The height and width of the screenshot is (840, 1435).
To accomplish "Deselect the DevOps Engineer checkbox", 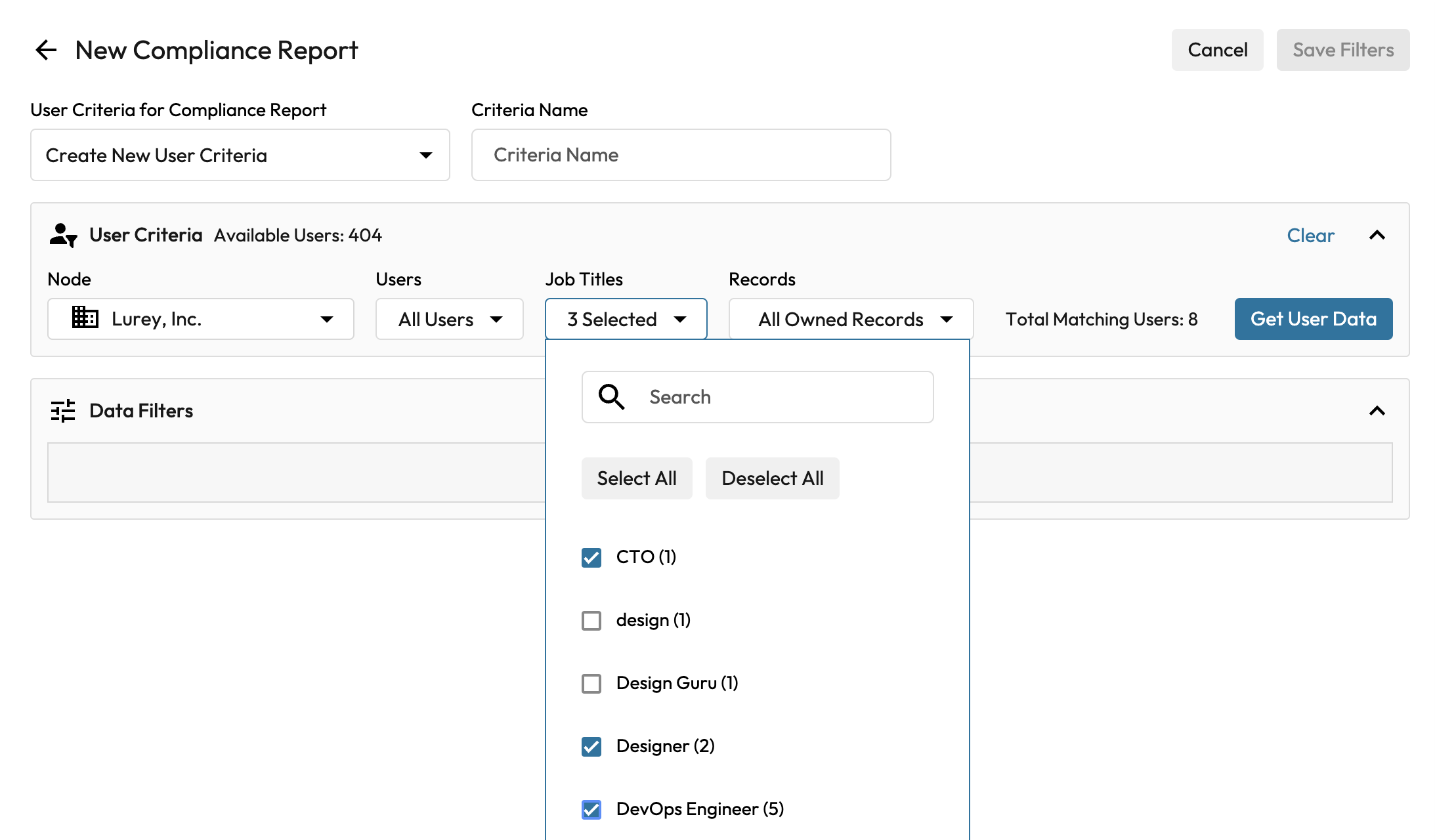I will coord(591,809).
